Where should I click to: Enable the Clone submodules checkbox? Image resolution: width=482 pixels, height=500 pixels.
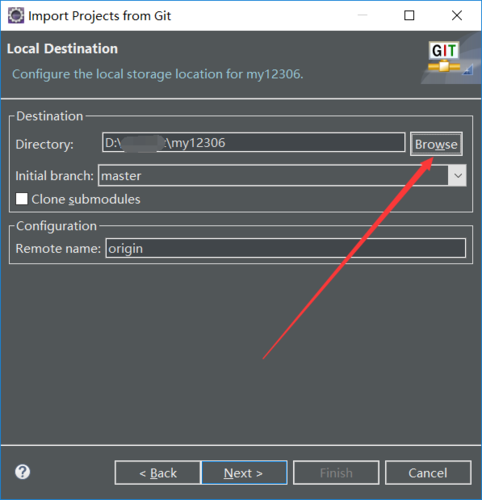(22, 199)
